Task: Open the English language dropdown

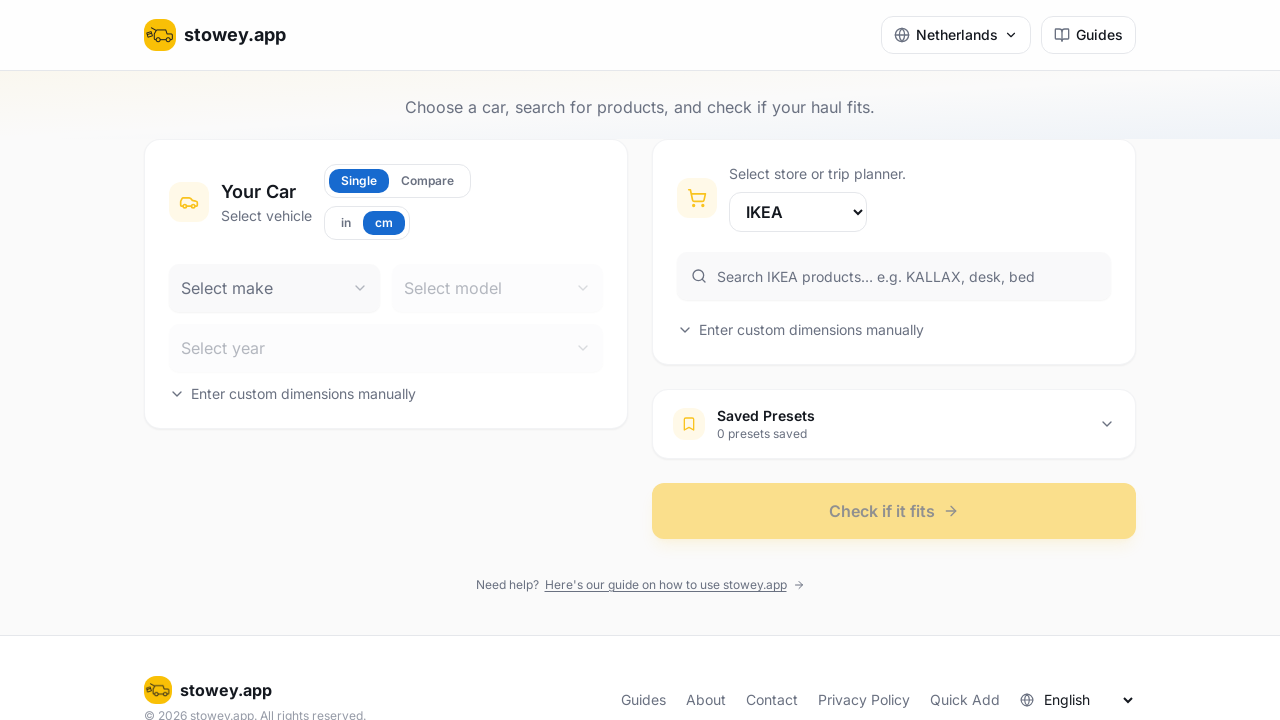Action: coord(1088,700)
